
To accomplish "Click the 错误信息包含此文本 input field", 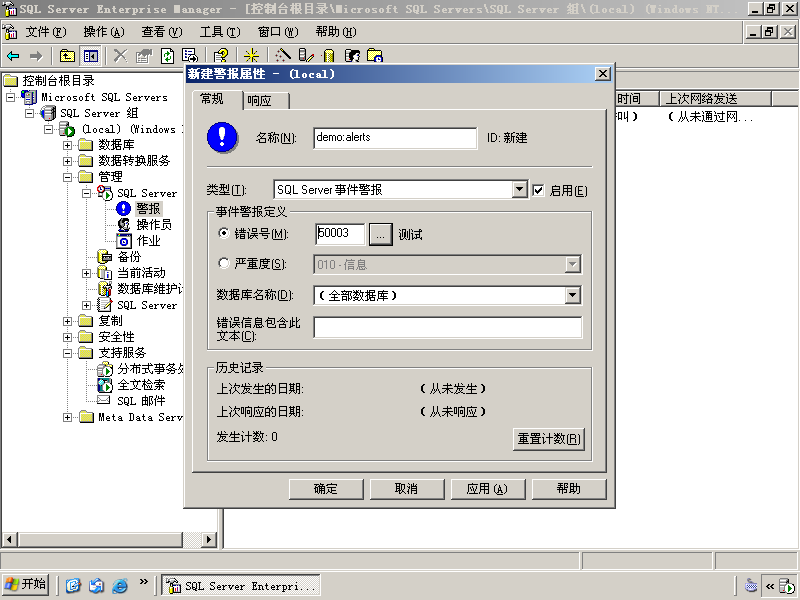I will click(447, 327).
